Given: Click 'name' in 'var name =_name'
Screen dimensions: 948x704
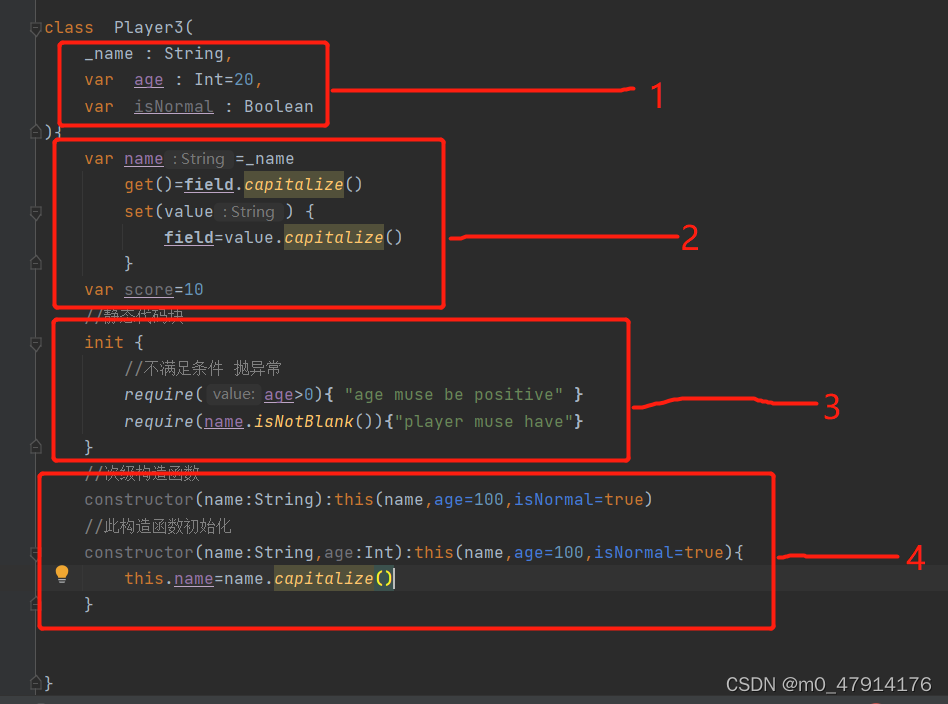Looking at the screenshot, I should [144, 159].
